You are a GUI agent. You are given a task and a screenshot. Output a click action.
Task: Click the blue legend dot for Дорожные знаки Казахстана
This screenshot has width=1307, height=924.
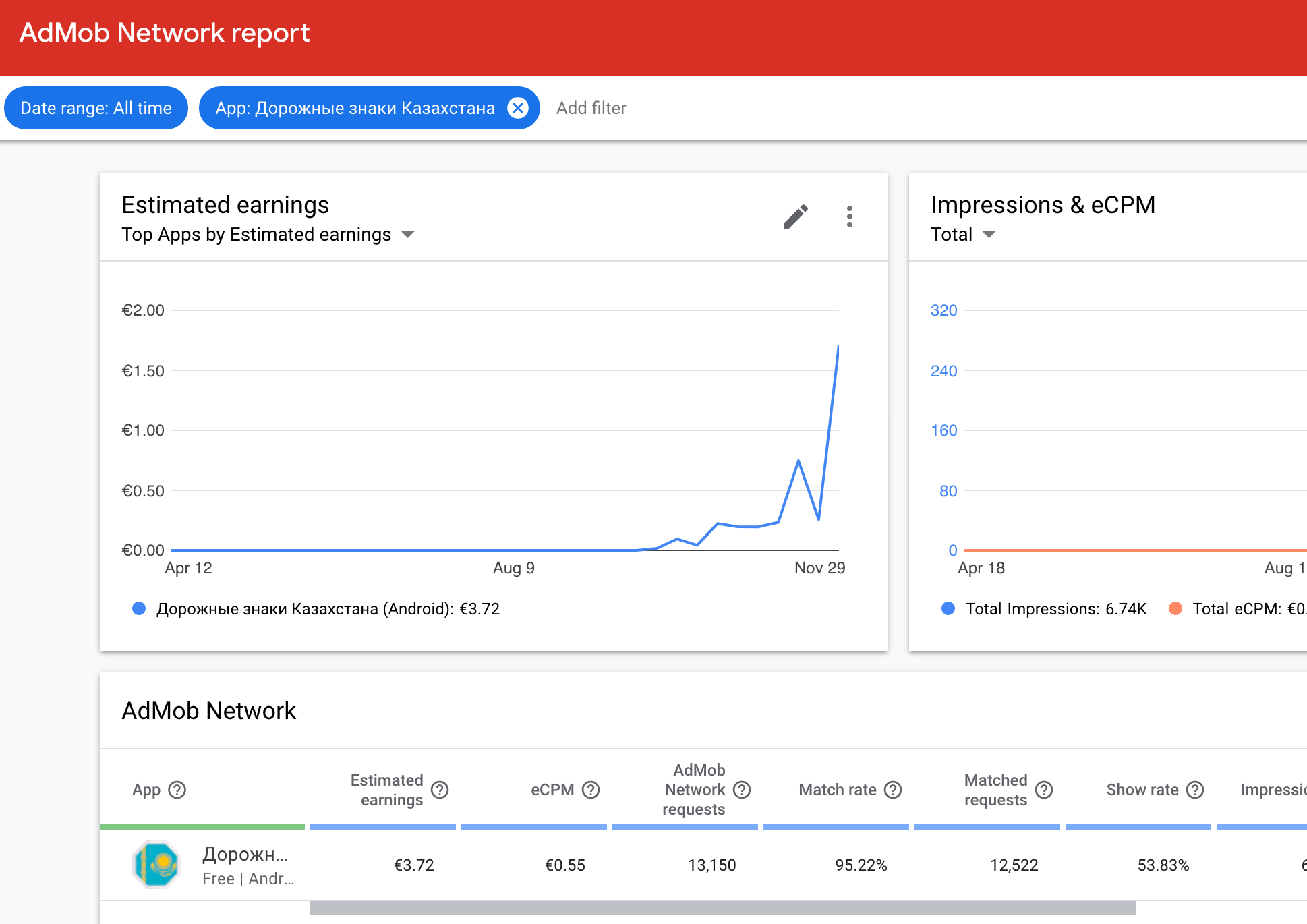coord(139,608)
